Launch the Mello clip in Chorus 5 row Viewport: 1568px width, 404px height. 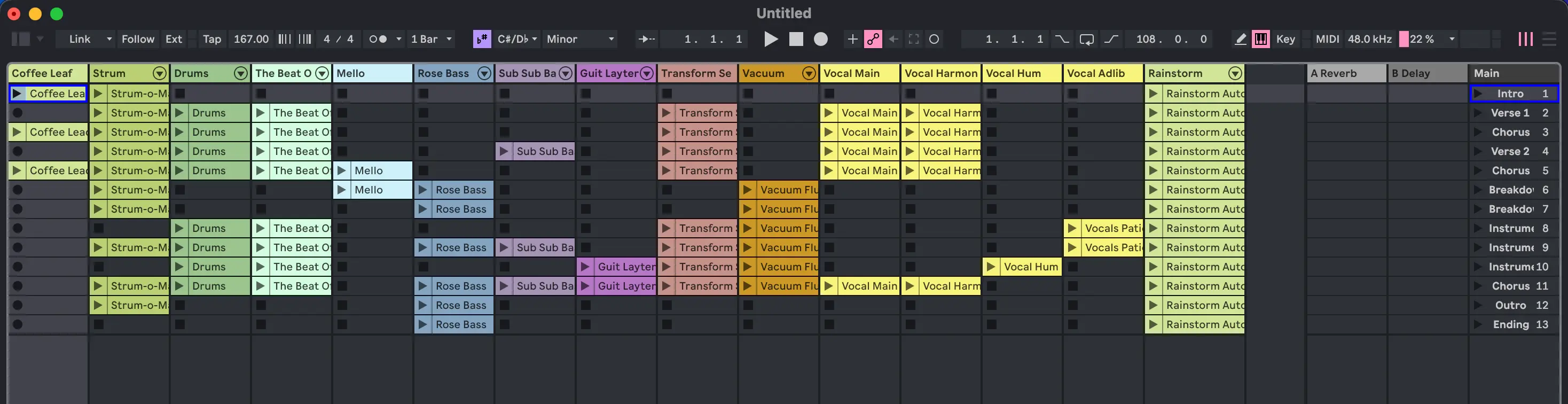point(342,170)
